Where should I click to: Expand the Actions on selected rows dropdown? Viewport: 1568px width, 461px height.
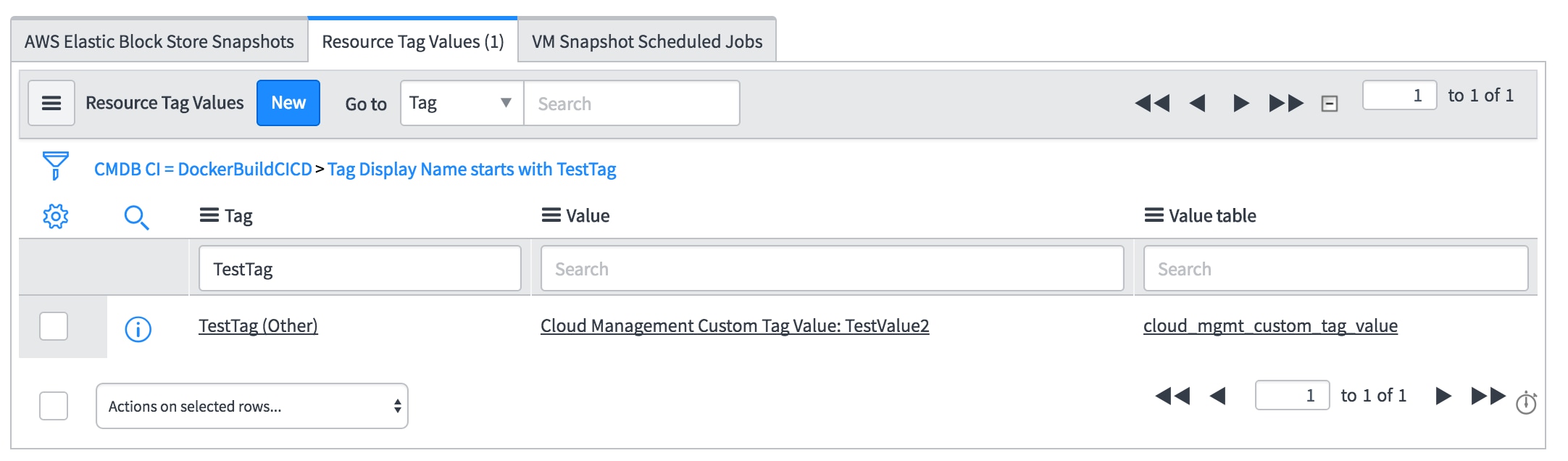click(251, 405)
